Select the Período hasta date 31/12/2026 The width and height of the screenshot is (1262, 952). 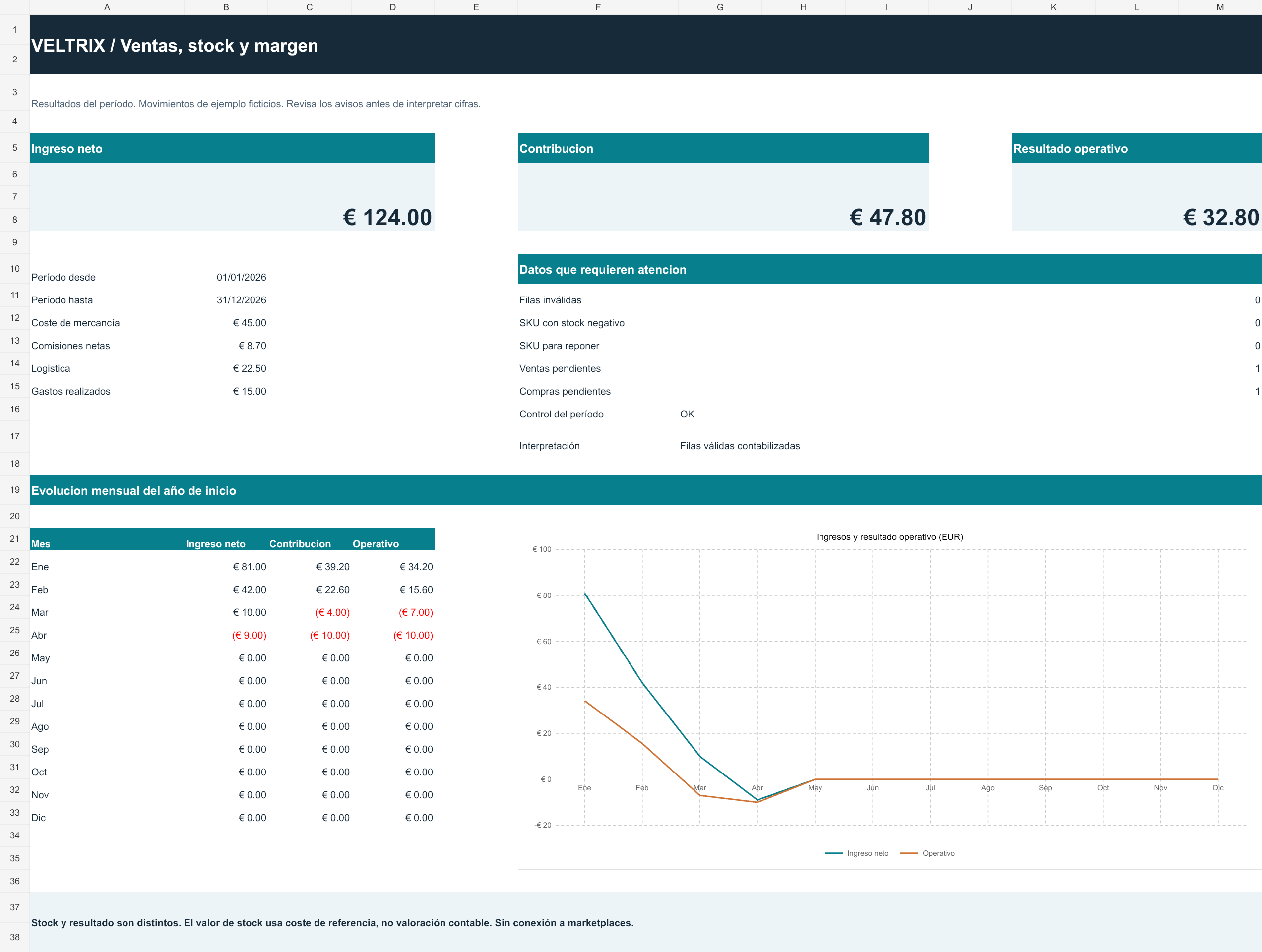(241, 300)
